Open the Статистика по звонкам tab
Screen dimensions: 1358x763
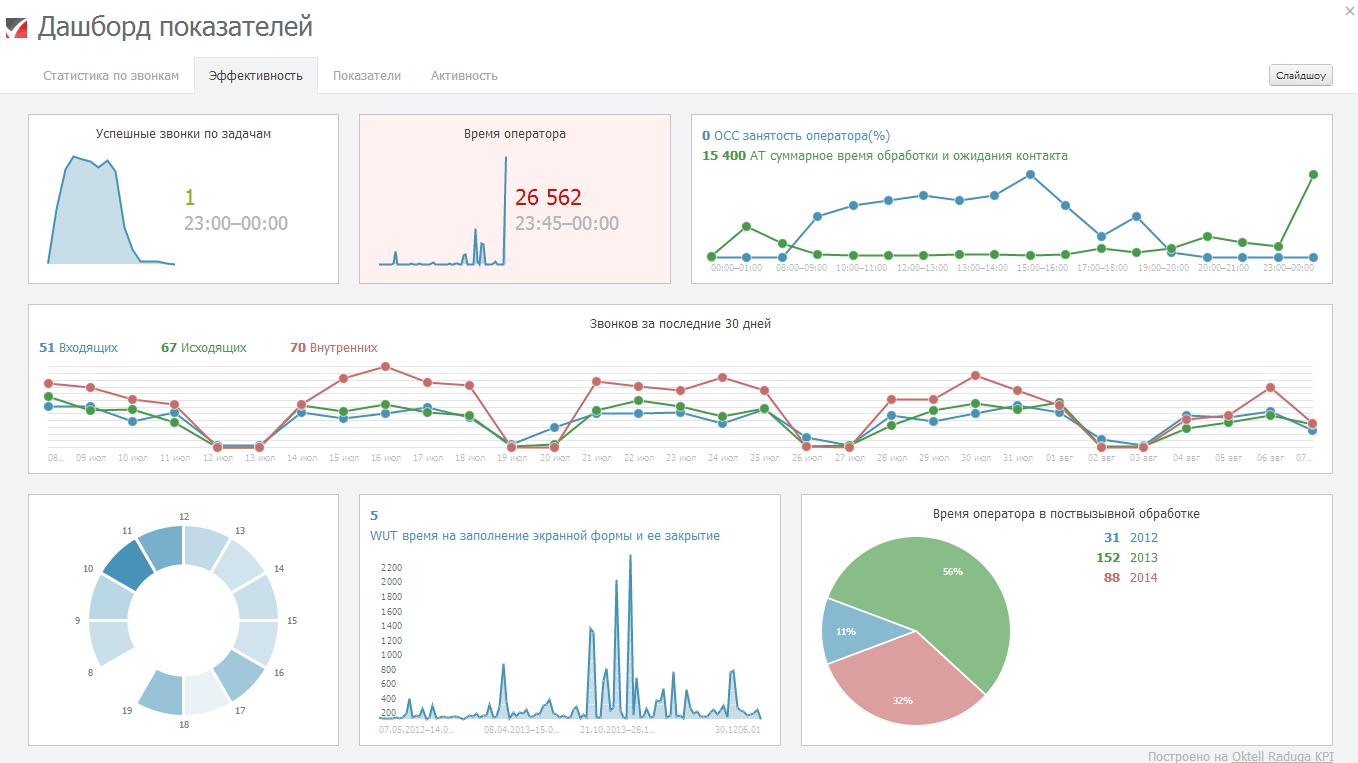click(x=111, y=76)
